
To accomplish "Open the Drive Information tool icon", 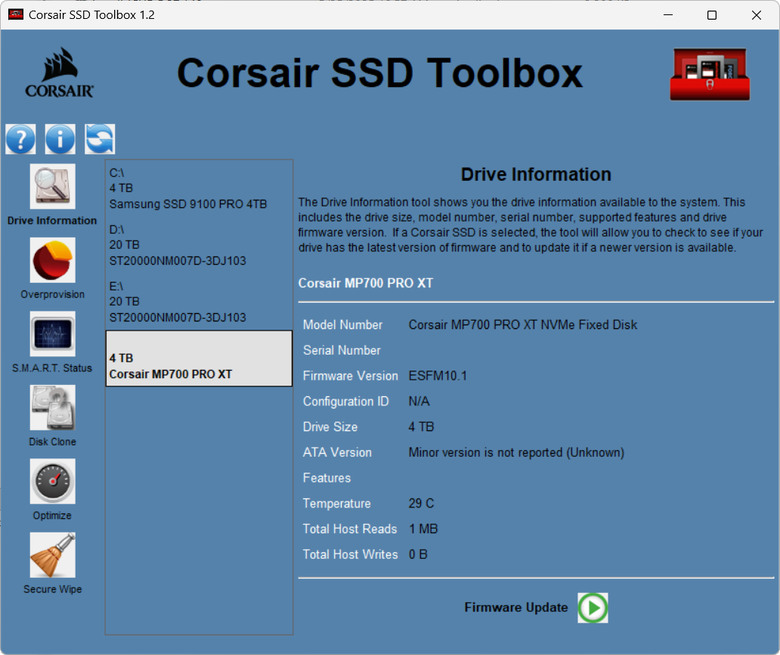I will click(53, 186).
